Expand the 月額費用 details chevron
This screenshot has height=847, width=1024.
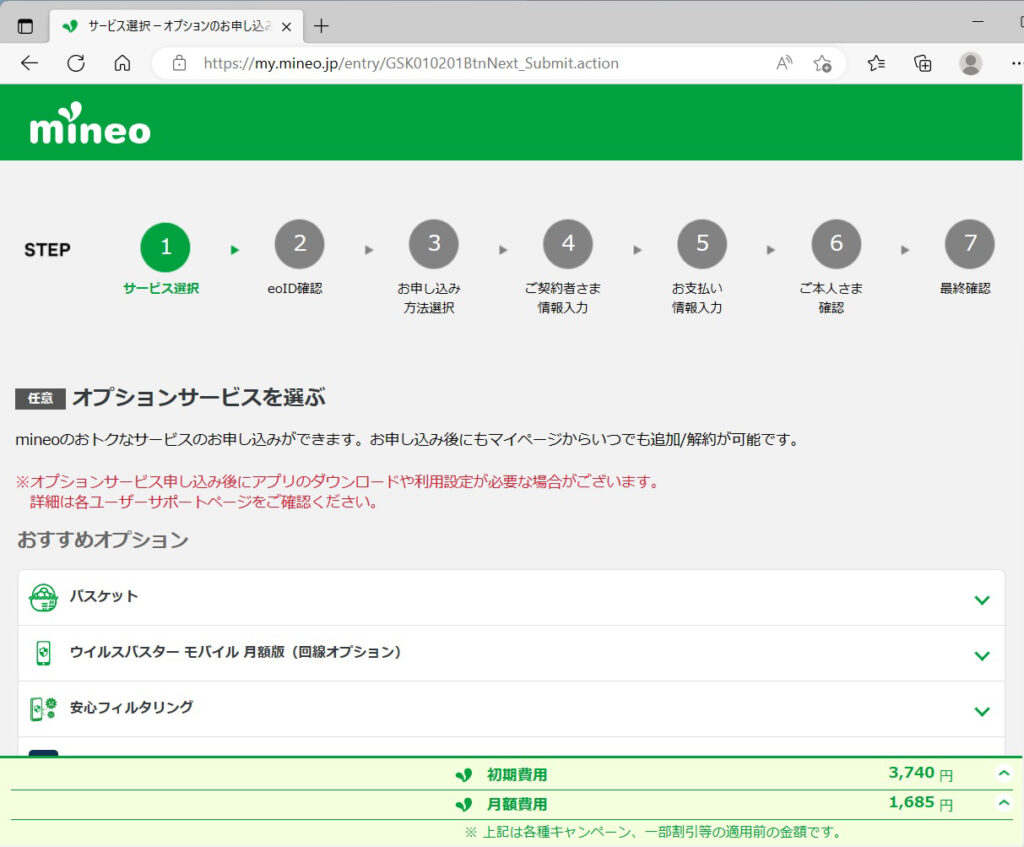point(1004,803)
